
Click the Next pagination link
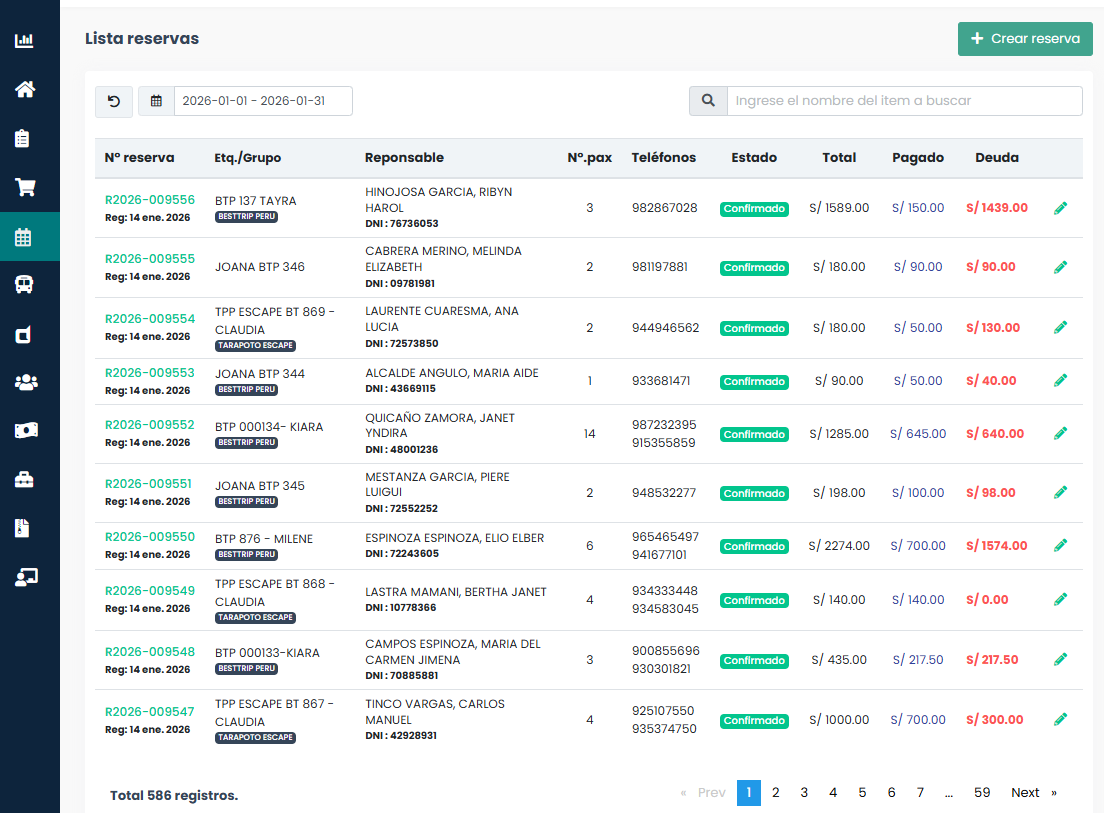tap(1025, 793)
